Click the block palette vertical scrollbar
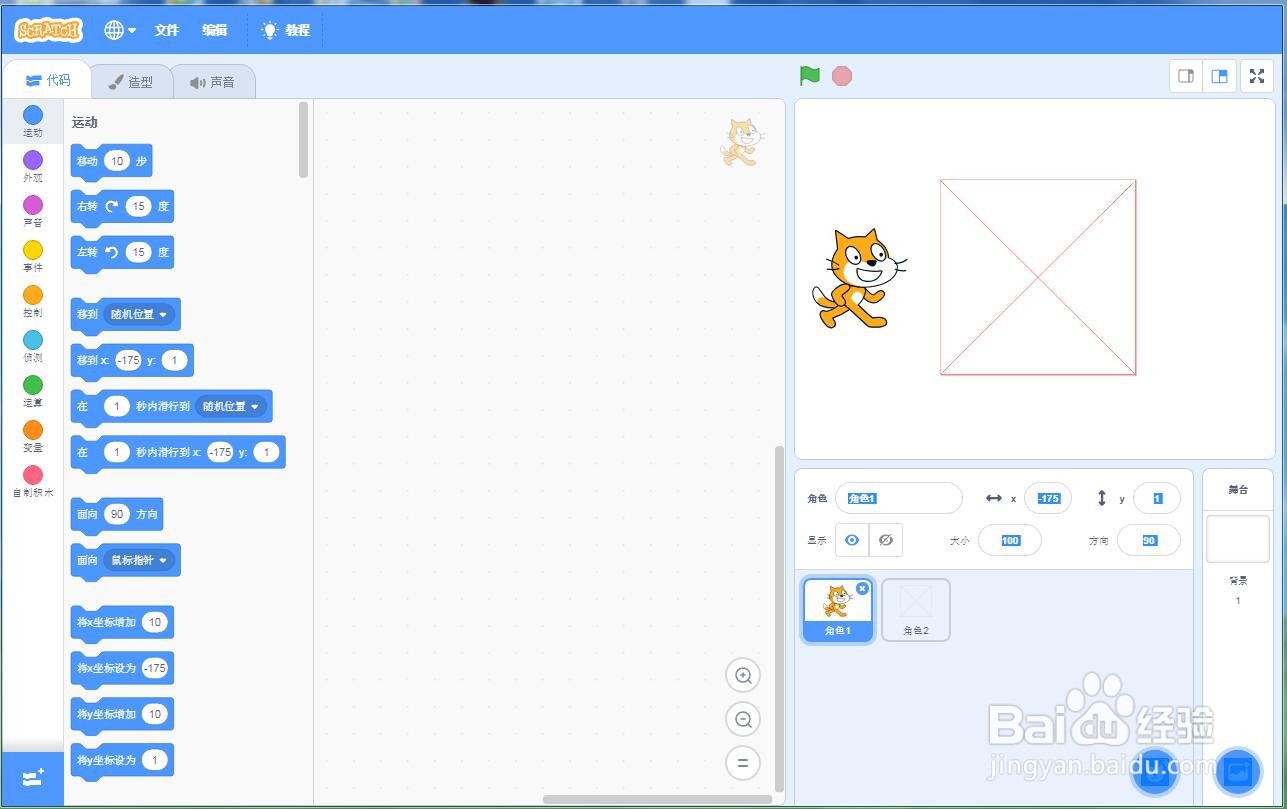 [304, 140]
